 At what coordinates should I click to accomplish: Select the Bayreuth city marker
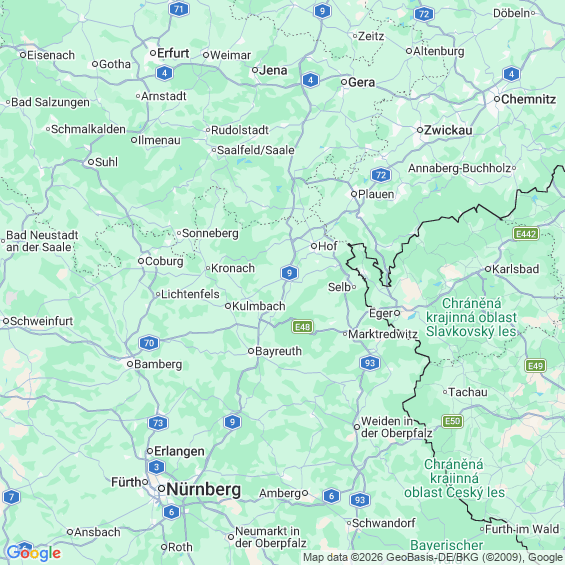[x=251, y=351]
